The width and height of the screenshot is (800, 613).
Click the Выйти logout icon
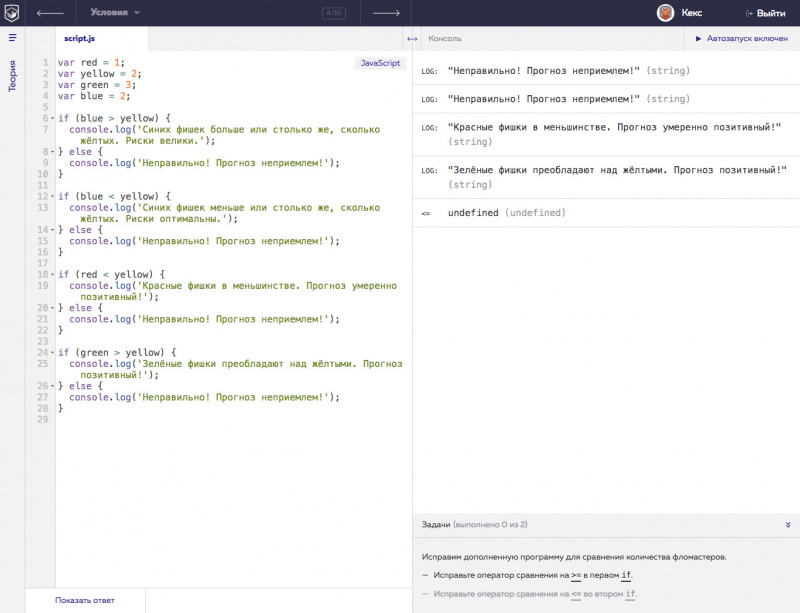pyautogui.click(x=749, y=13)
